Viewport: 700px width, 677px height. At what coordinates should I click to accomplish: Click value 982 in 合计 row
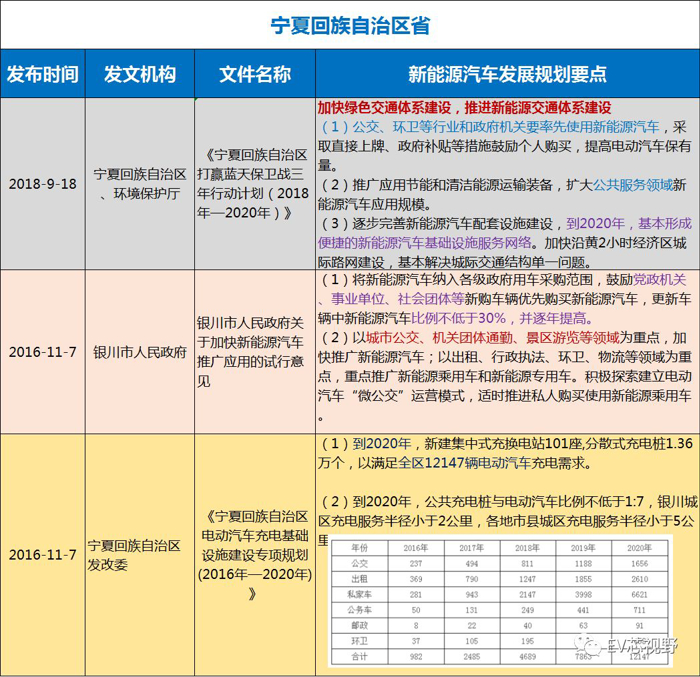pos(416,656)
